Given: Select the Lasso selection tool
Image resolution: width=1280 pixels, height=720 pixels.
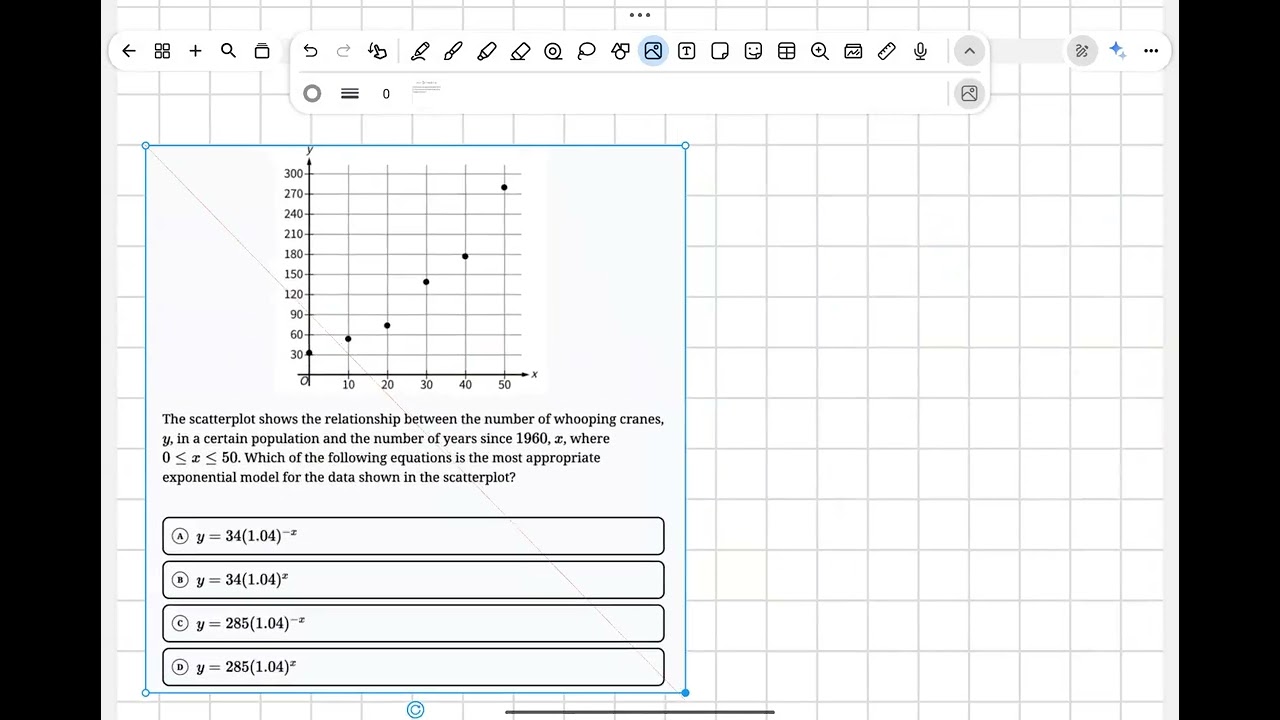Looking at the screenshot, I should click(x=587, y=51).
